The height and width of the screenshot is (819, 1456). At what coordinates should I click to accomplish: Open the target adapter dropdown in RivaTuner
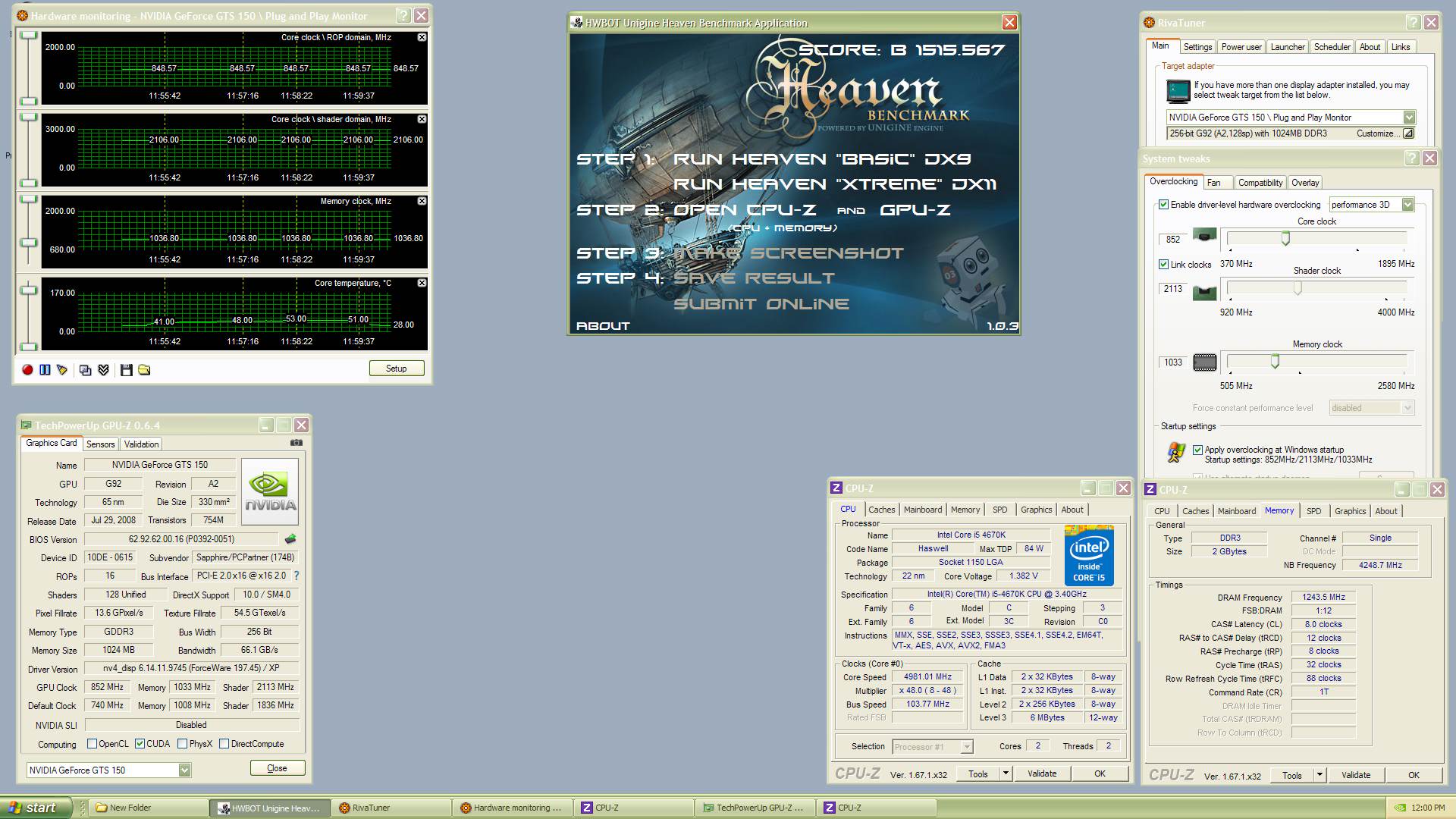click(x=1408, y=118)
